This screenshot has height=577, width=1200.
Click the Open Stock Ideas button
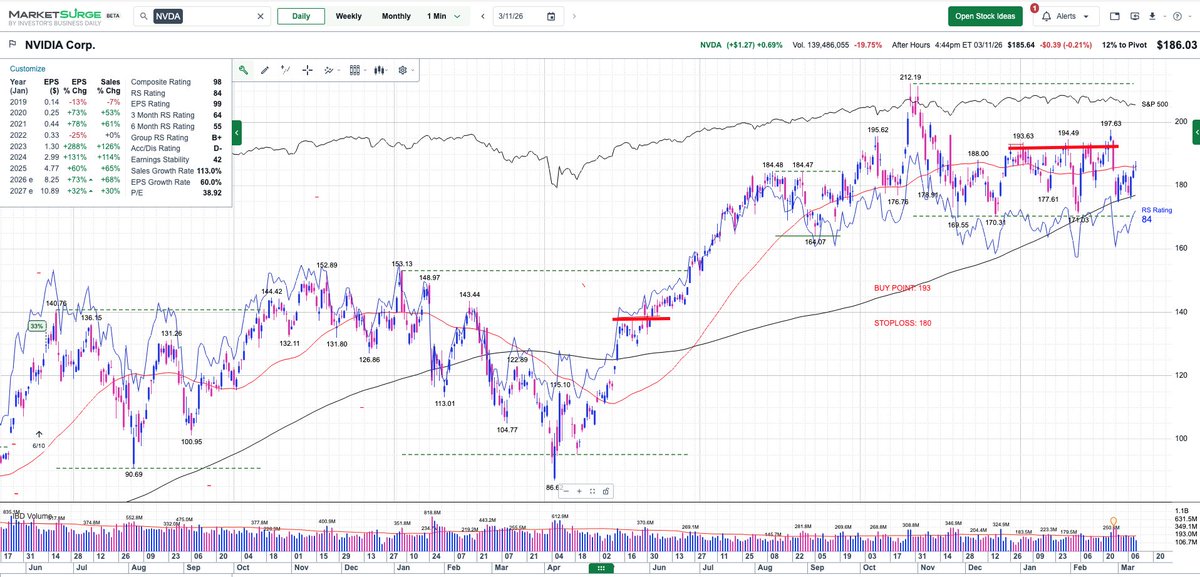tap(985, 17)
